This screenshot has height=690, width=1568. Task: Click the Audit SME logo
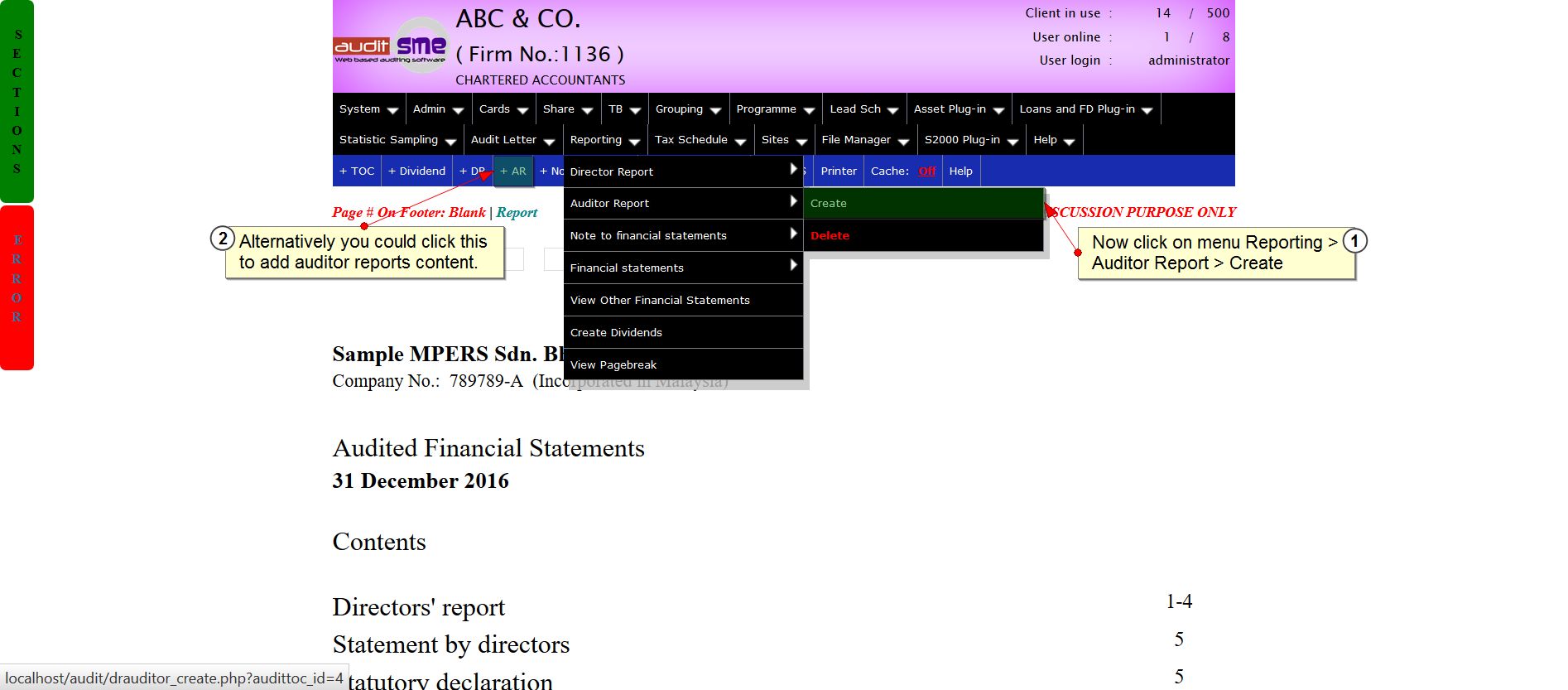coord(390,46)
